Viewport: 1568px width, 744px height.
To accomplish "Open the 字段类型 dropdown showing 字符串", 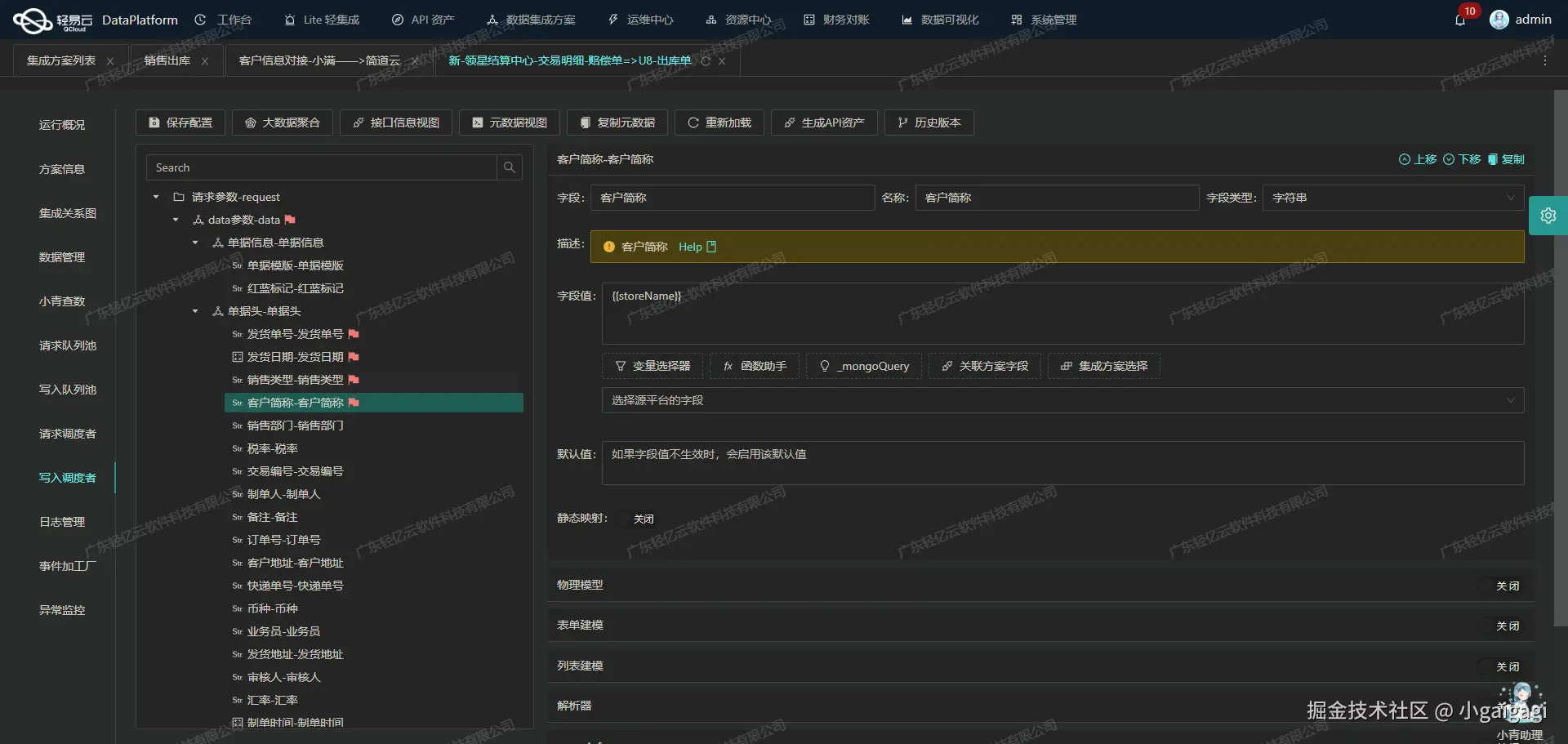I will [x=1392, y=198].
